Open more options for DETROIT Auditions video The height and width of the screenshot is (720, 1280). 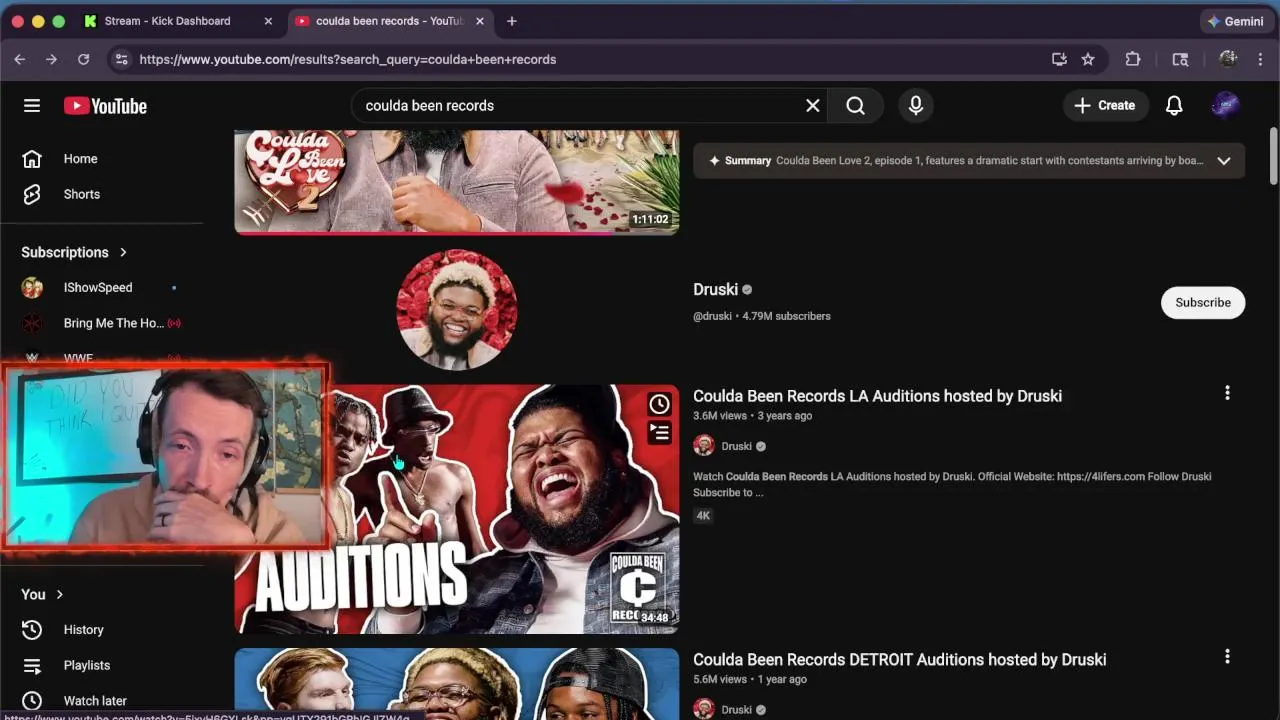coord(1227,657)
